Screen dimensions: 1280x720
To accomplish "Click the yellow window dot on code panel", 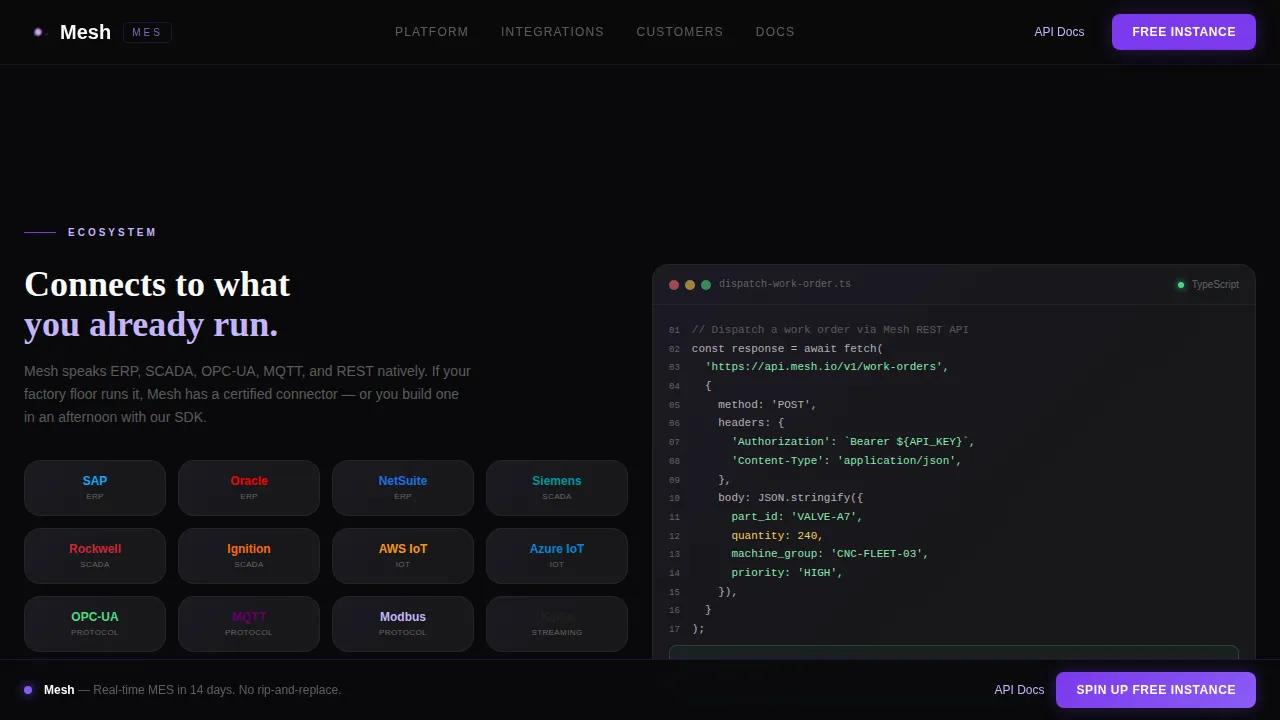I will point(690,285).
